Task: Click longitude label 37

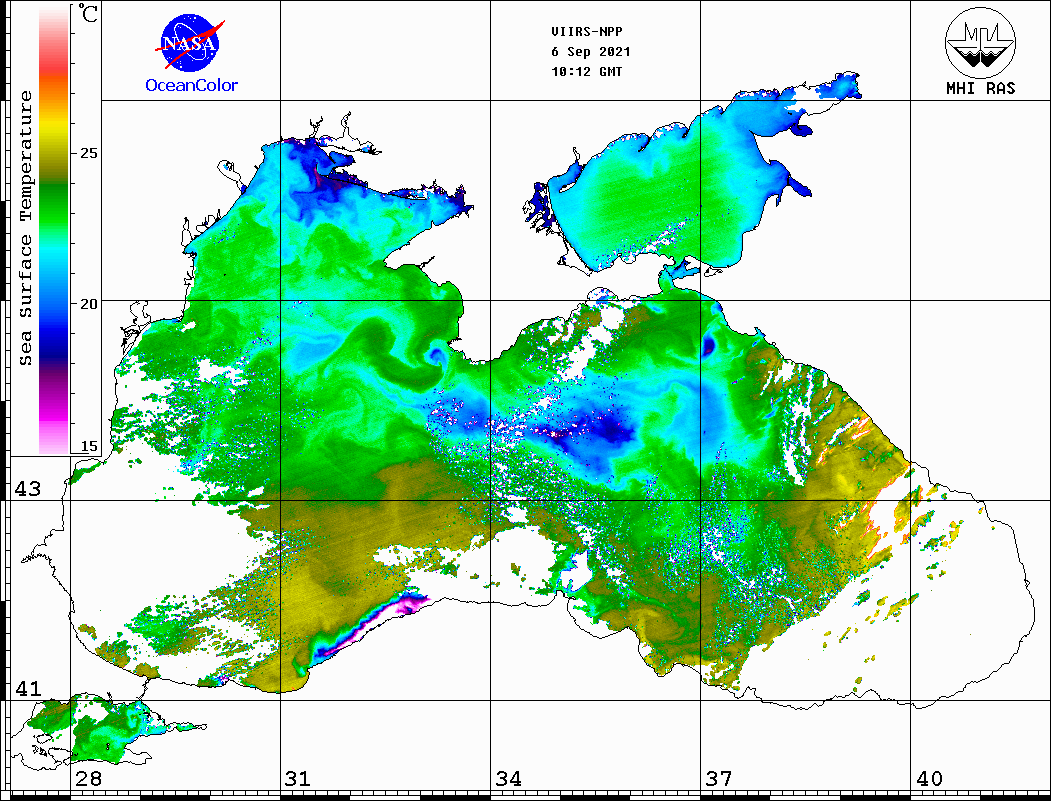Action: pyautogui.click(x=718, y=778)
